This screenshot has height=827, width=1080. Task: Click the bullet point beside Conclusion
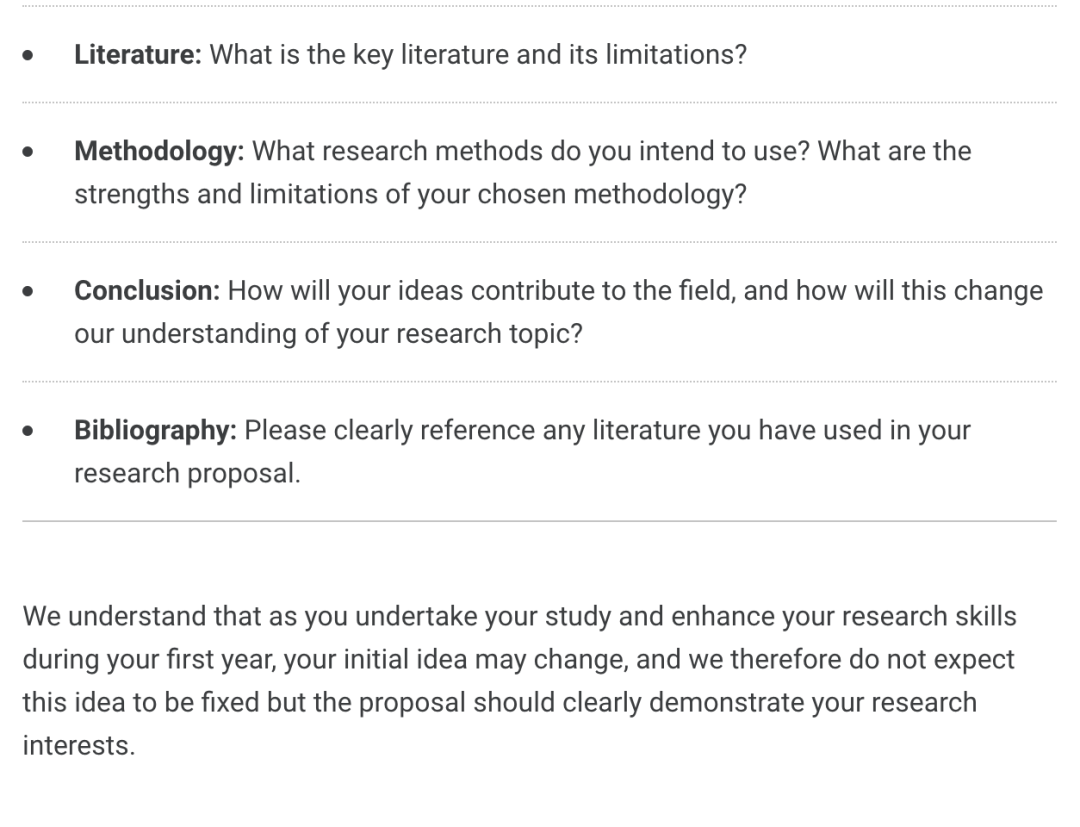[x=33, y=292]
